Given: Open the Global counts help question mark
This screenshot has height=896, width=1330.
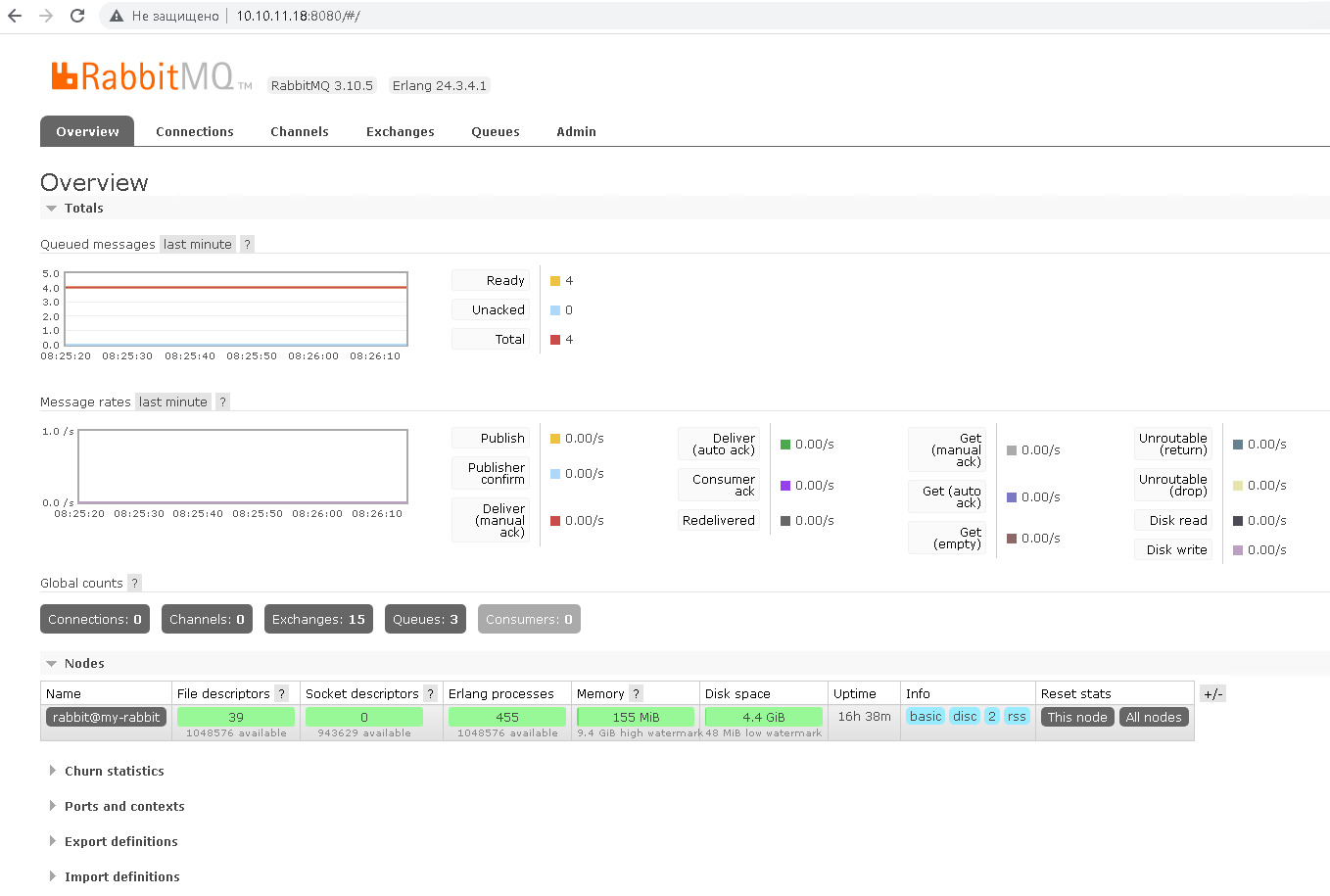Looking at the screenshot, I should click(x=134, y=584).
